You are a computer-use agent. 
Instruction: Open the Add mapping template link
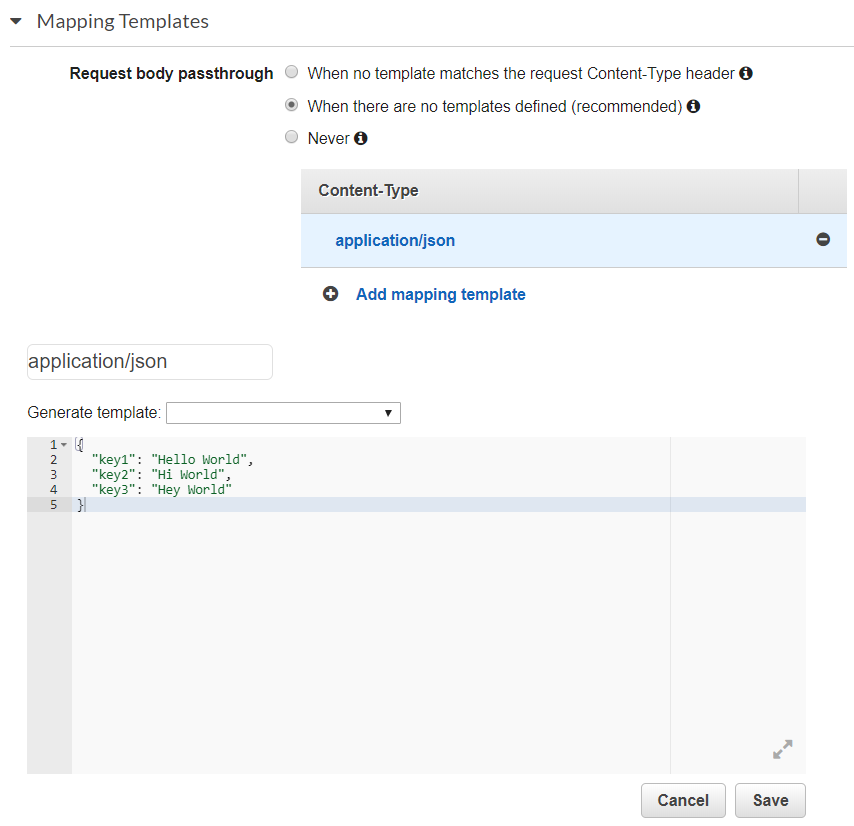tap(440, 293)
